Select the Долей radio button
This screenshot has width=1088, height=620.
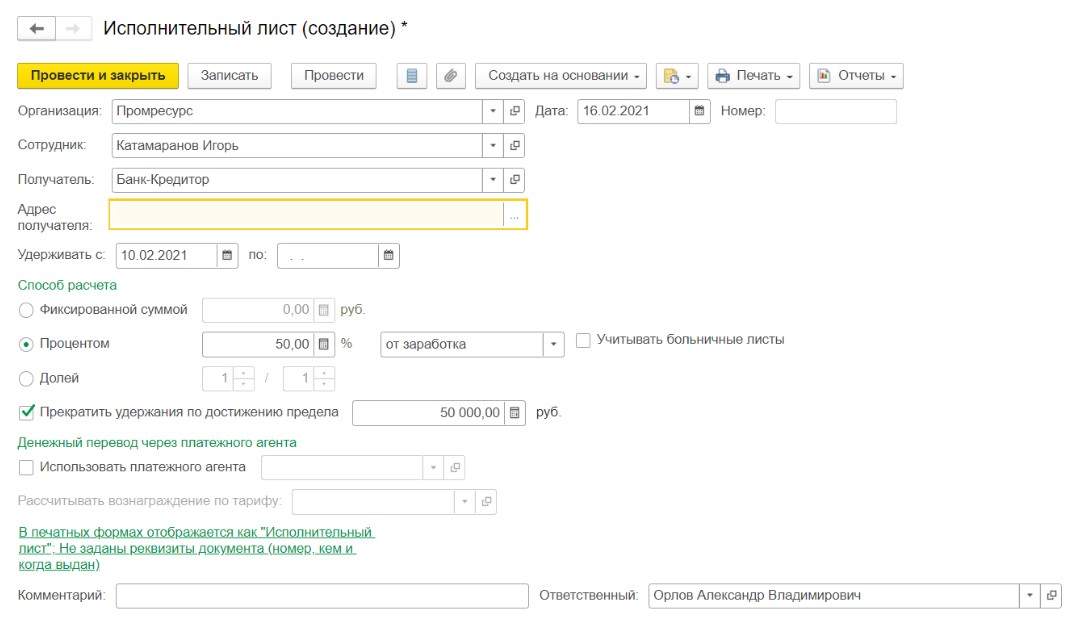[x=26, y=379]
